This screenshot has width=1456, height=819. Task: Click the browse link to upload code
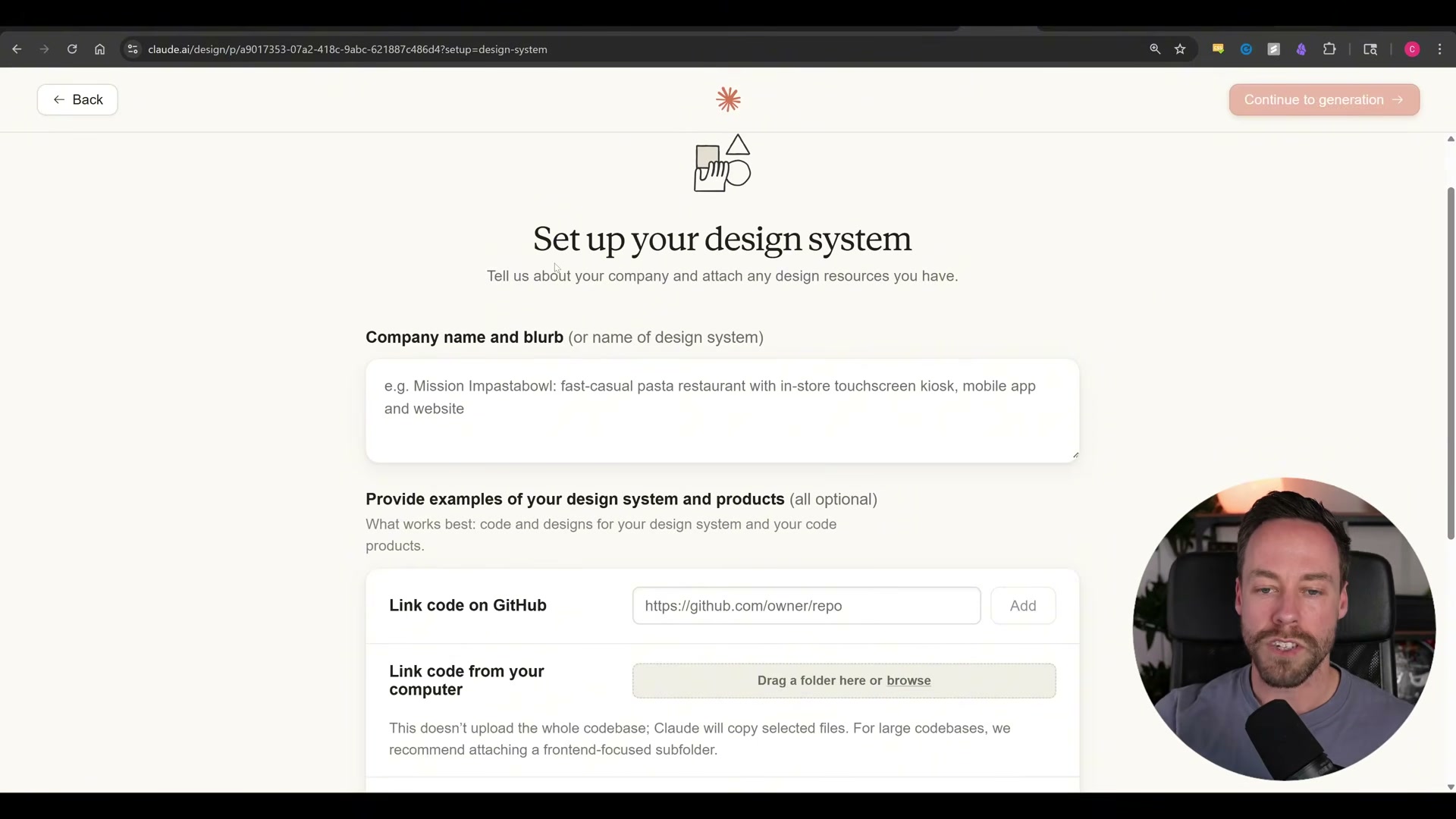(908, 680)
